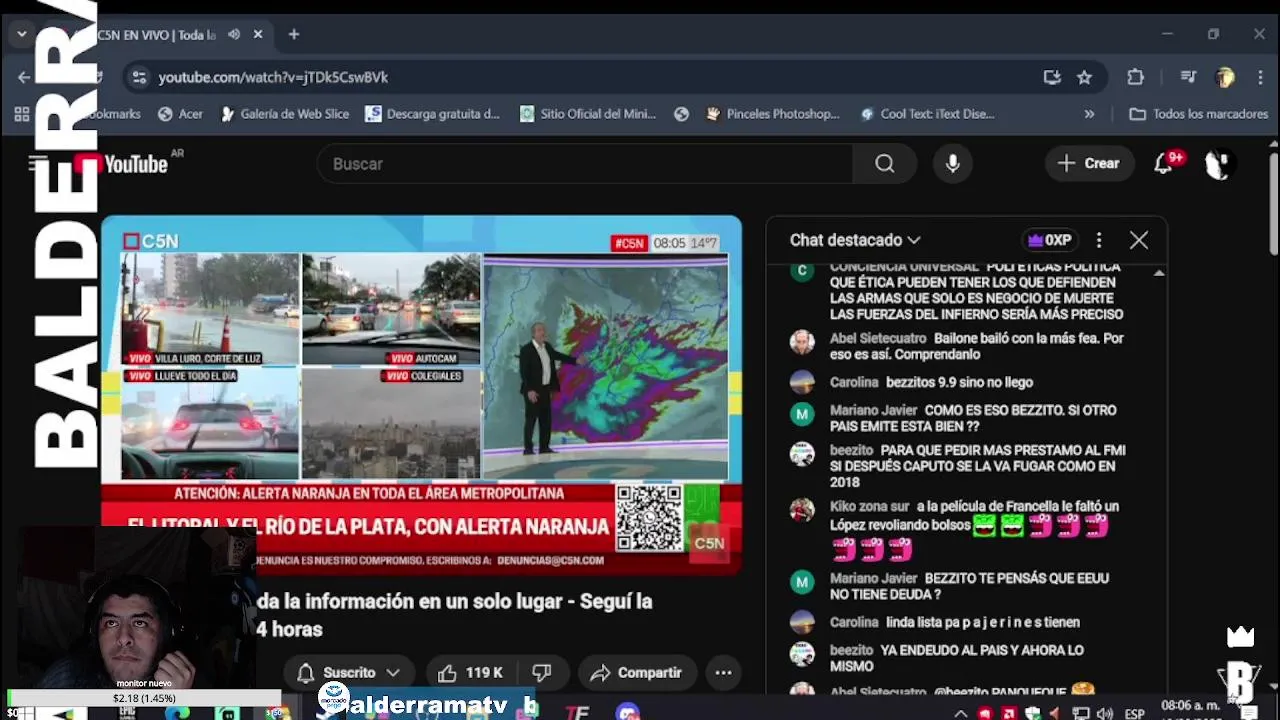
Task: Open the YouTube account avatar menu
Action: [x=1217, y=164]
